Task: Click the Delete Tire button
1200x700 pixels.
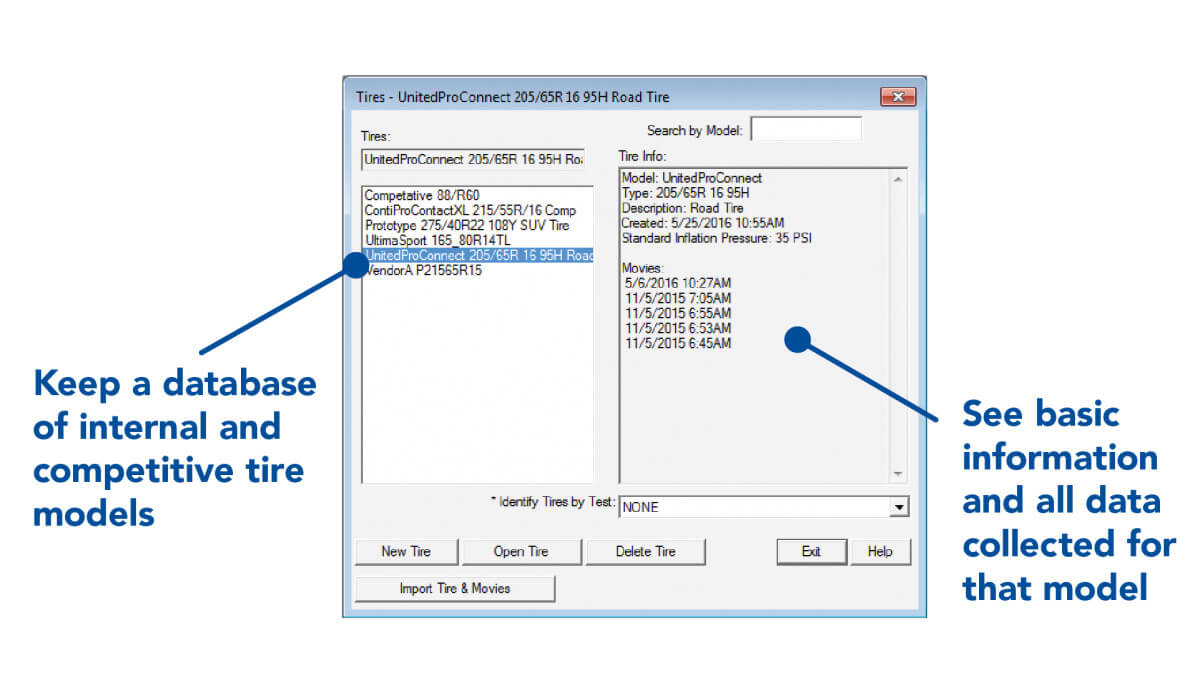Action: pos(645,551)
